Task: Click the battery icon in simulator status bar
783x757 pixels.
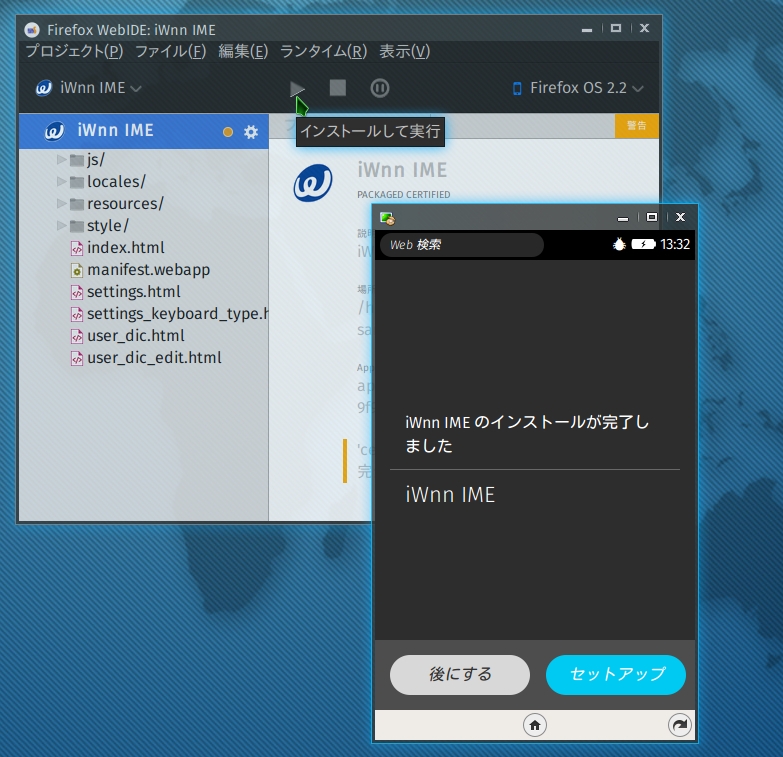Action: [643, 244]
